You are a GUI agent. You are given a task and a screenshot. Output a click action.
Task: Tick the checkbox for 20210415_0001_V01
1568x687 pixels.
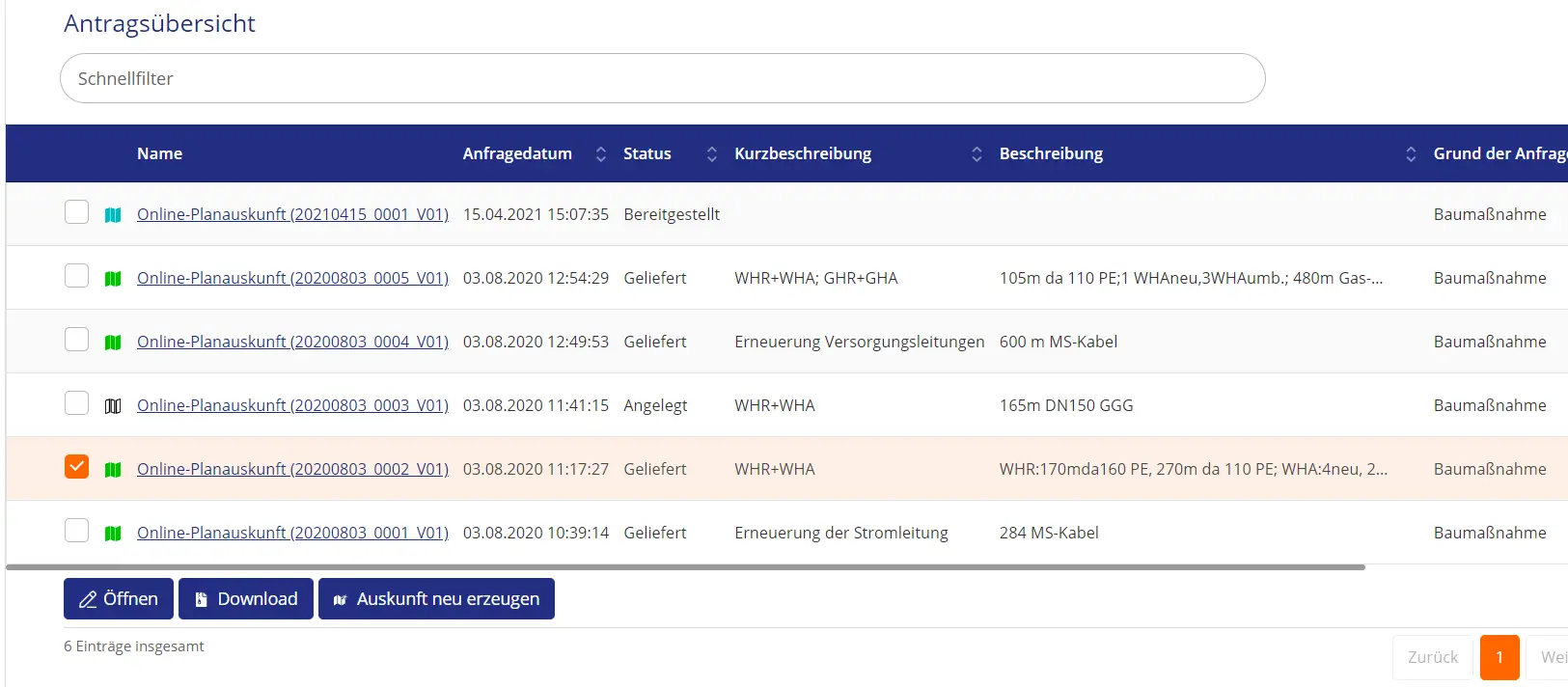coord(76,211)
